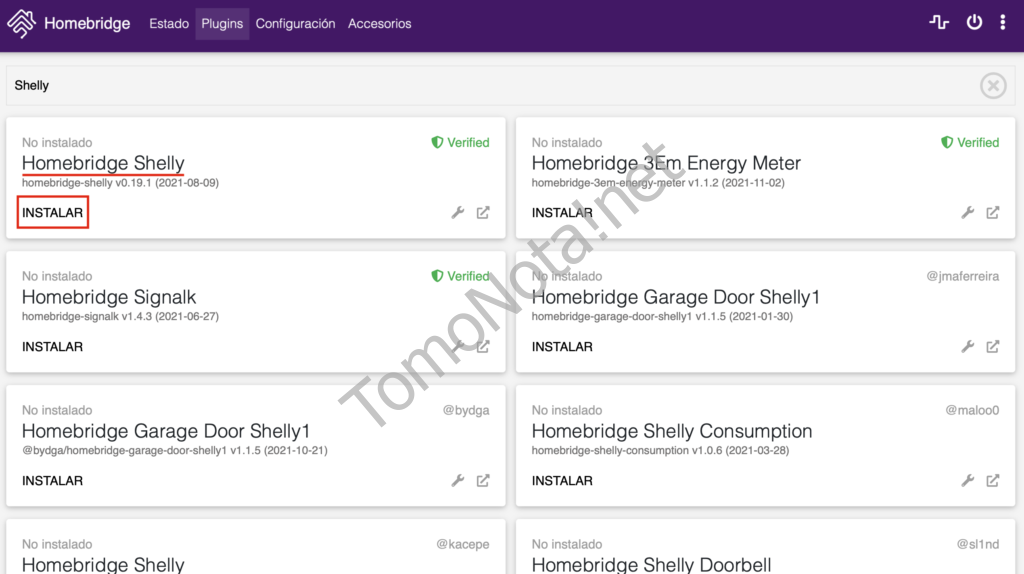Viewport: 1024px width, 574px height.
Task: Install Homebridge Shelly Consumption plugin
Action: [x=562, y=481]
